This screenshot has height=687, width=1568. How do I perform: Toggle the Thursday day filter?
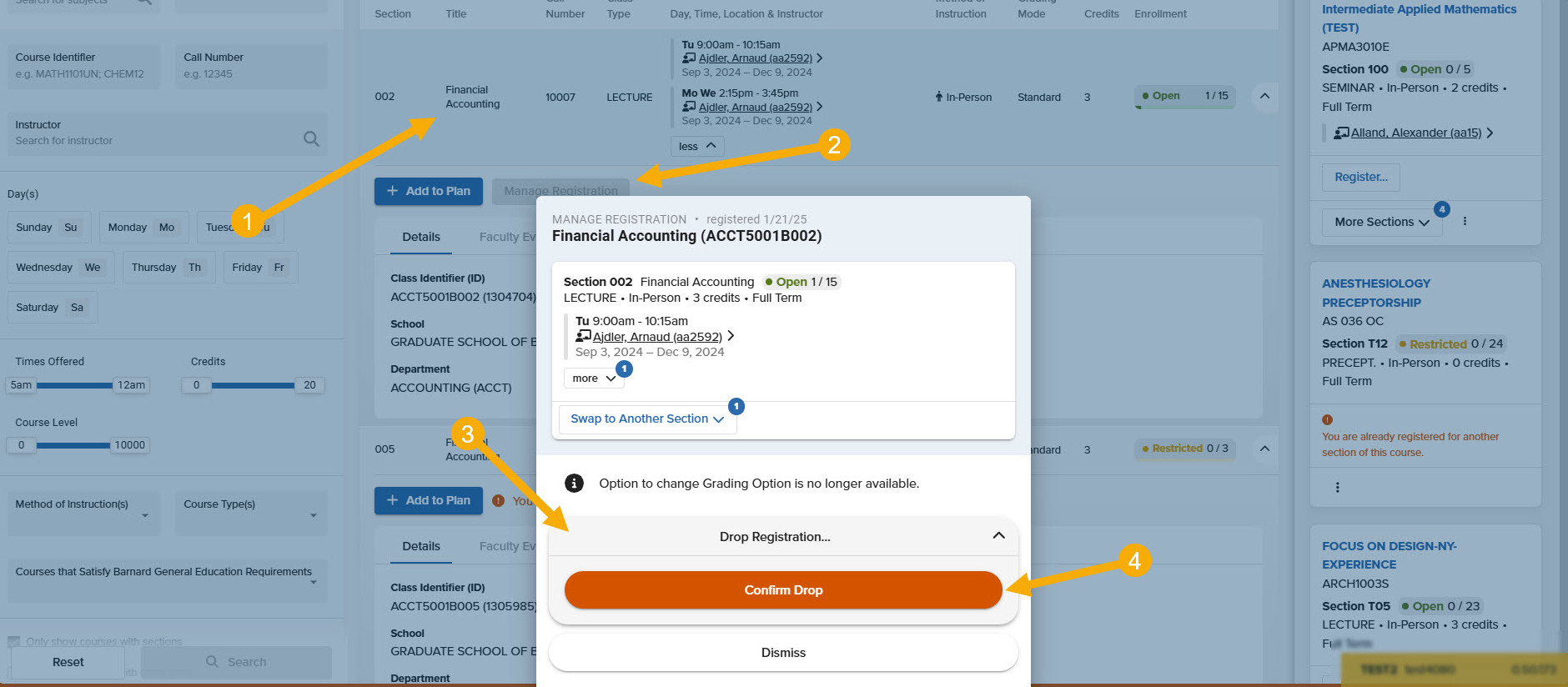168,268
